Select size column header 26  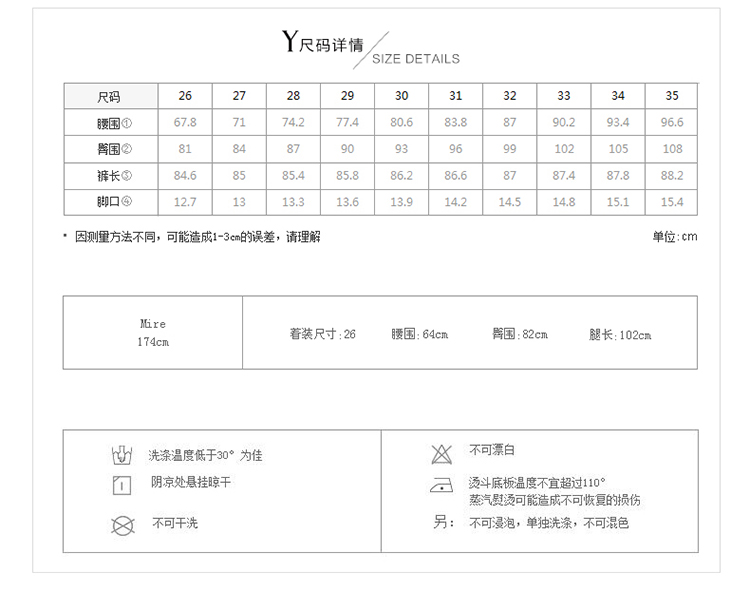point(185,96)
